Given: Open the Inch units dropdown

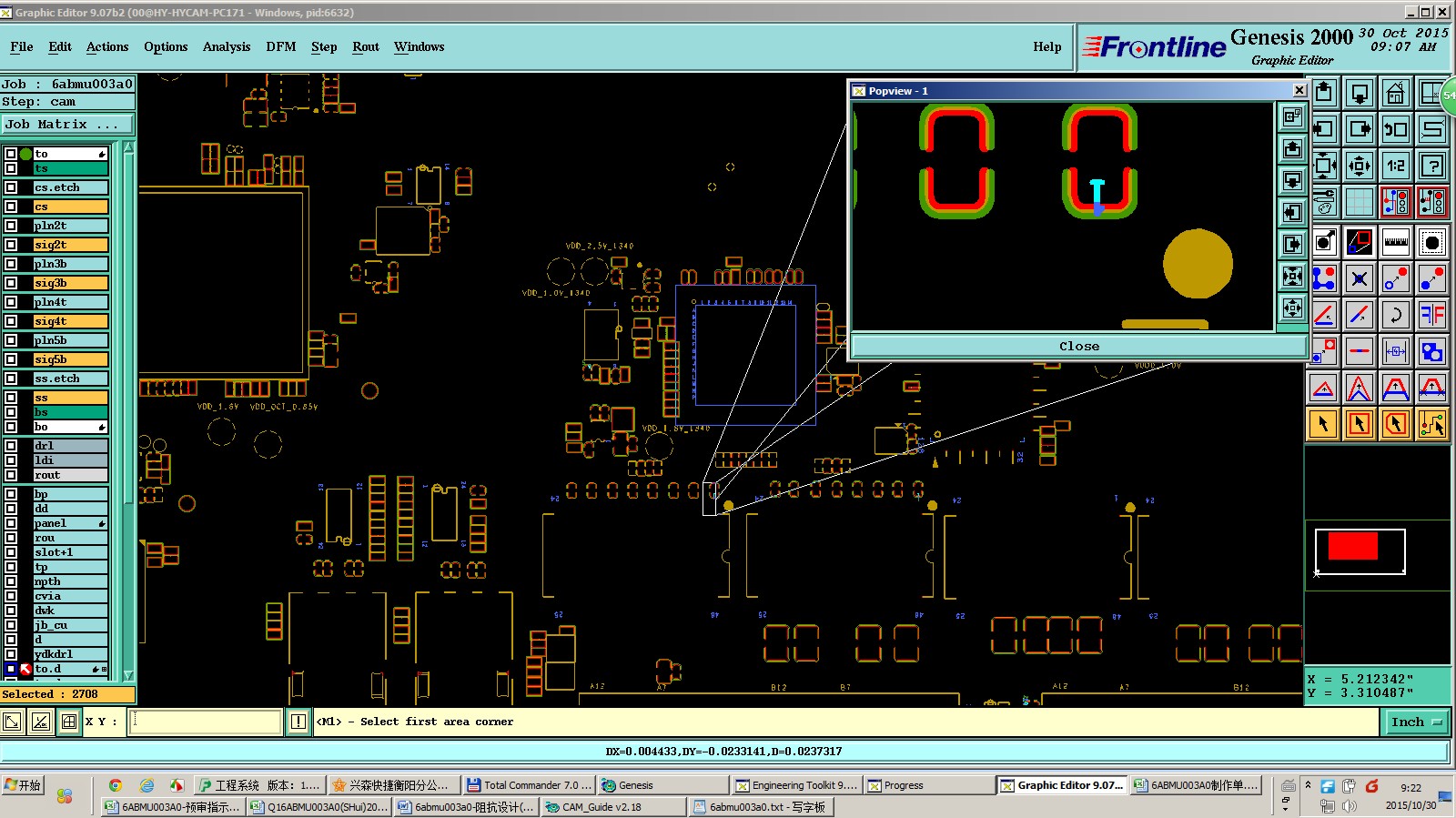Looking at the screenshot, I should click(1417, 722).
